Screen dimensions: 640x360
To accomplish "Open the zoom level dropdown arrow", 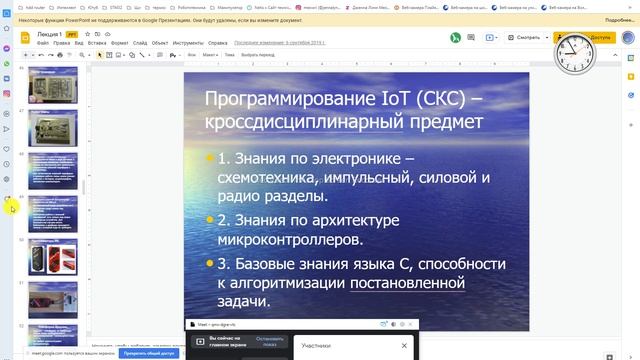I will (89, 55).
